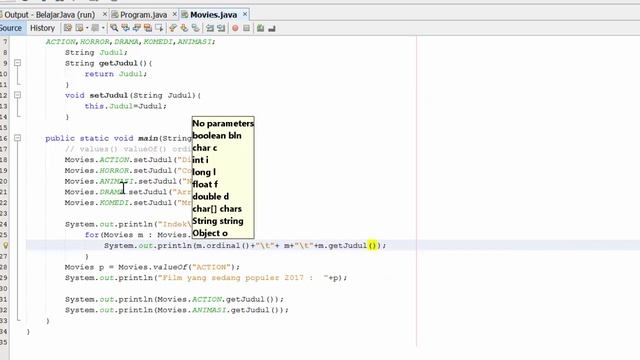Uncomment the selected code lines
Screen dimensions: 640x360
point(272,28)
